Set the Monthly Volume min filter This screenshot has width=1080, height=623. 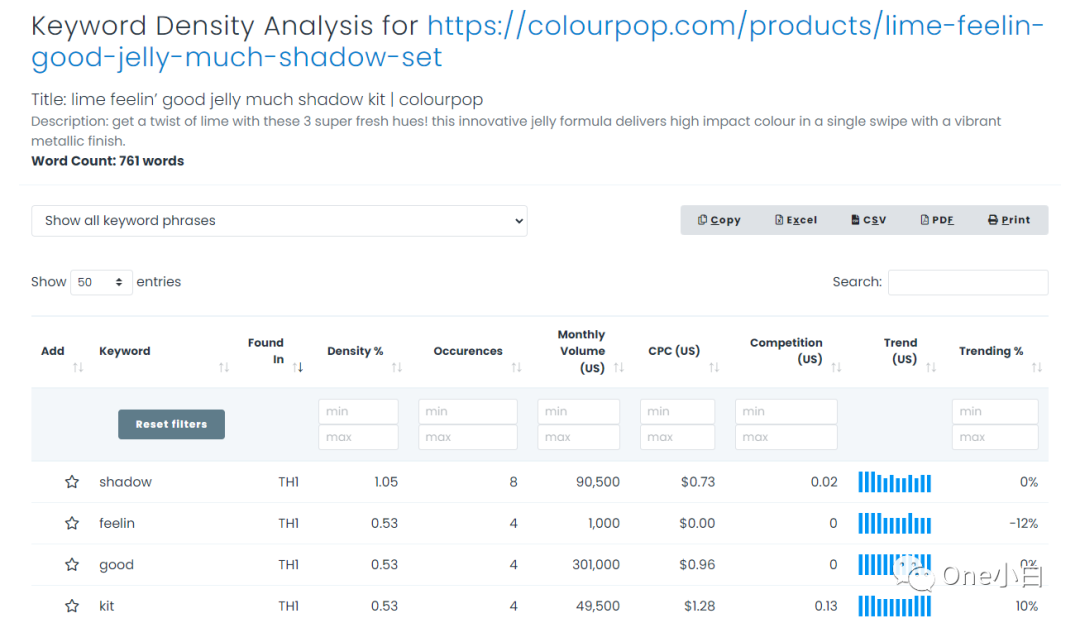click(x=579, y=412)
